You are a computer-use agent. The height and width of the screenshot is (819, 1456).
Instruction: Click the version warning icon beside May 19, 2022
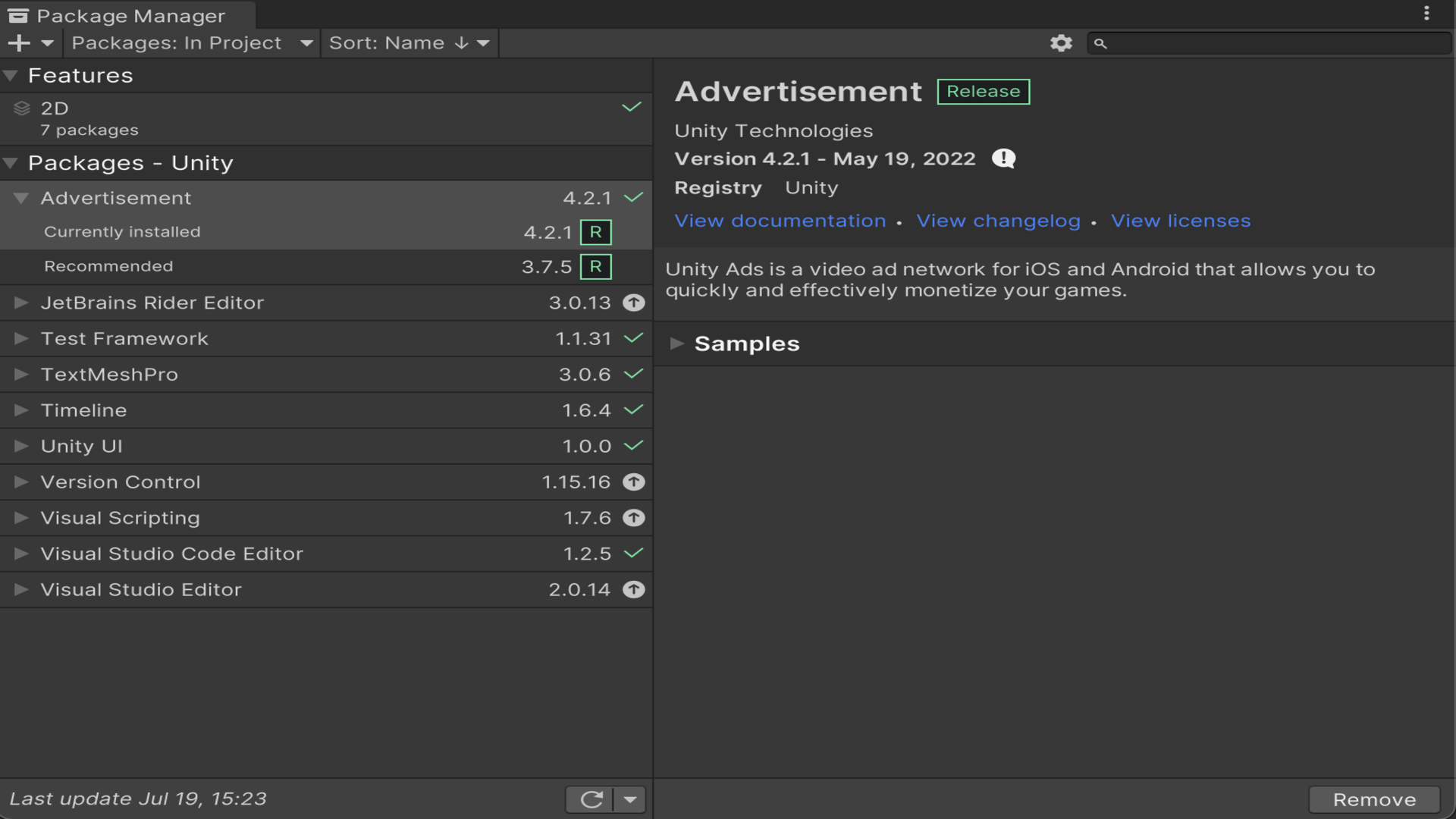[x=1003, y=158]
